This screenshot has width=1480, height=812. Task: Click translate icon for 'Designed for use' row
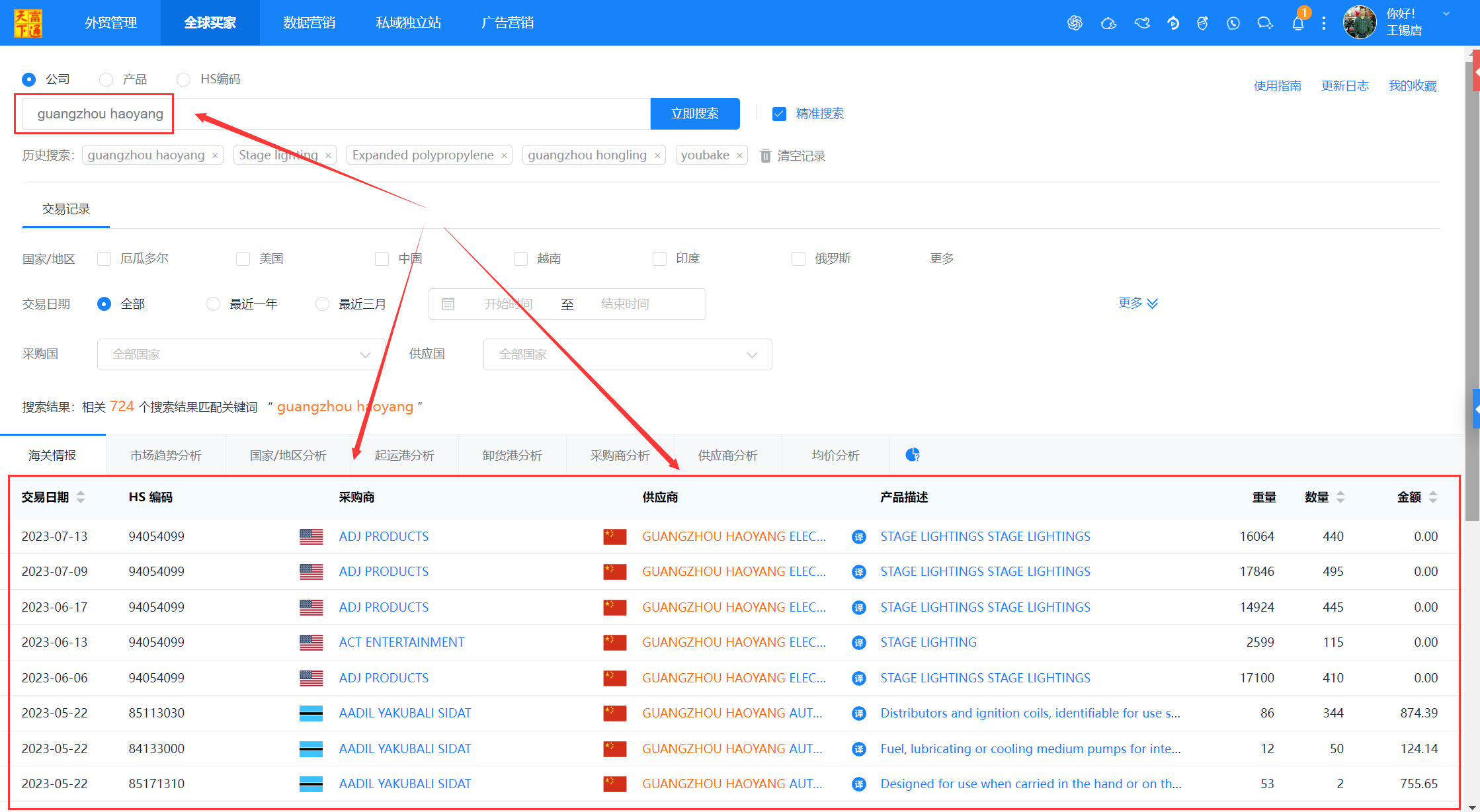[x=858, y=784]
